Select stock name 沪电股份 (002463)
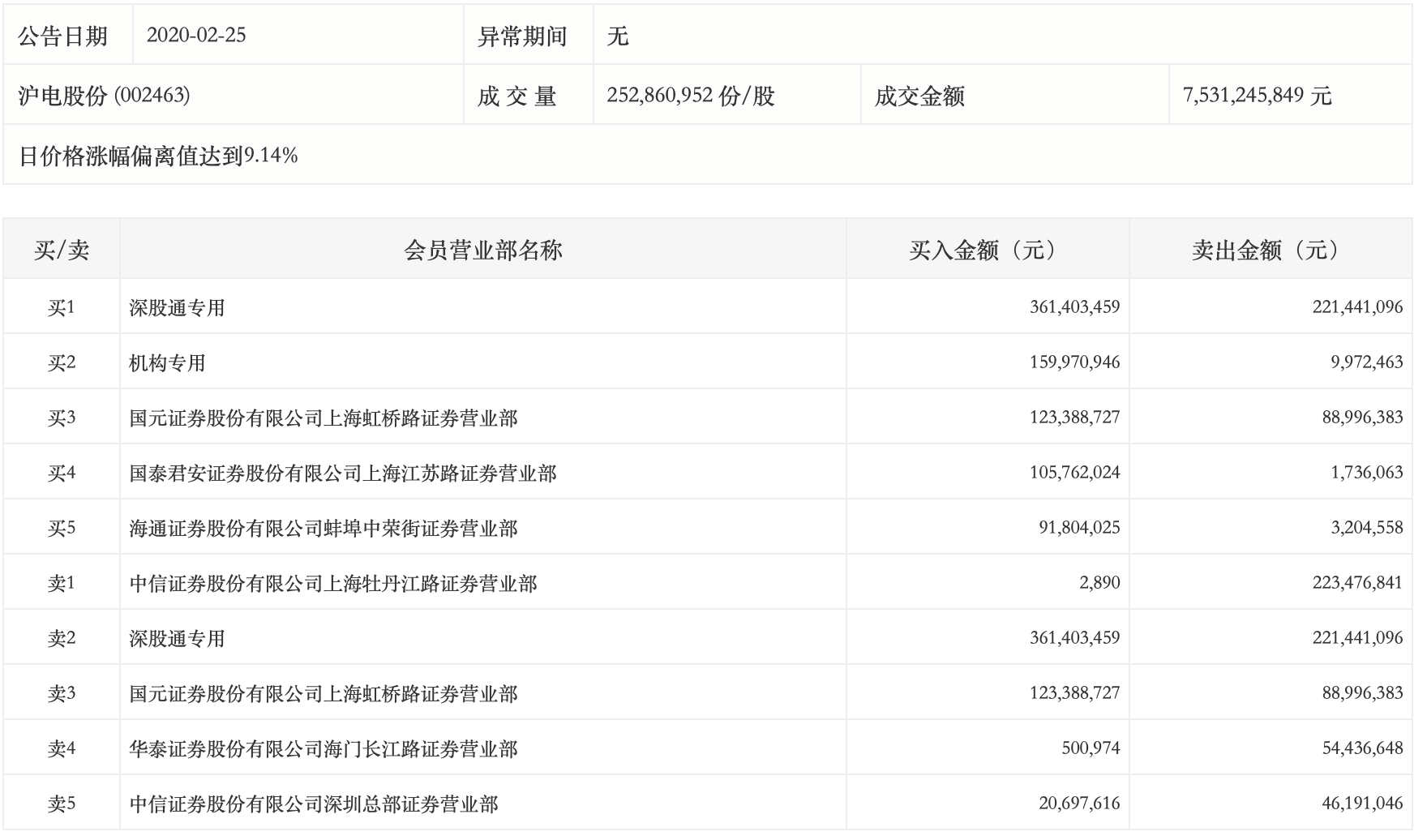 click(104, 96)
